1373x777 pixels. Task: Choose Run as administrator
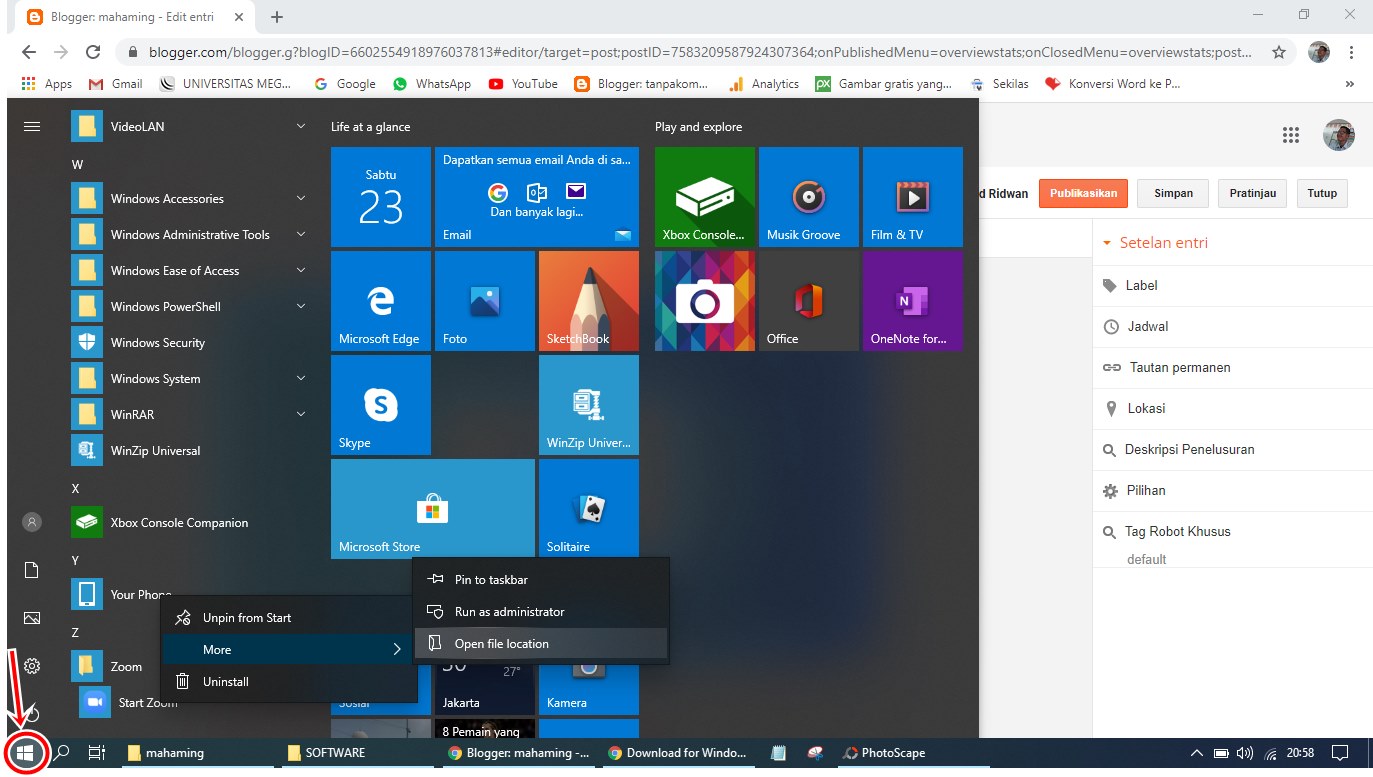click(541, 612)
